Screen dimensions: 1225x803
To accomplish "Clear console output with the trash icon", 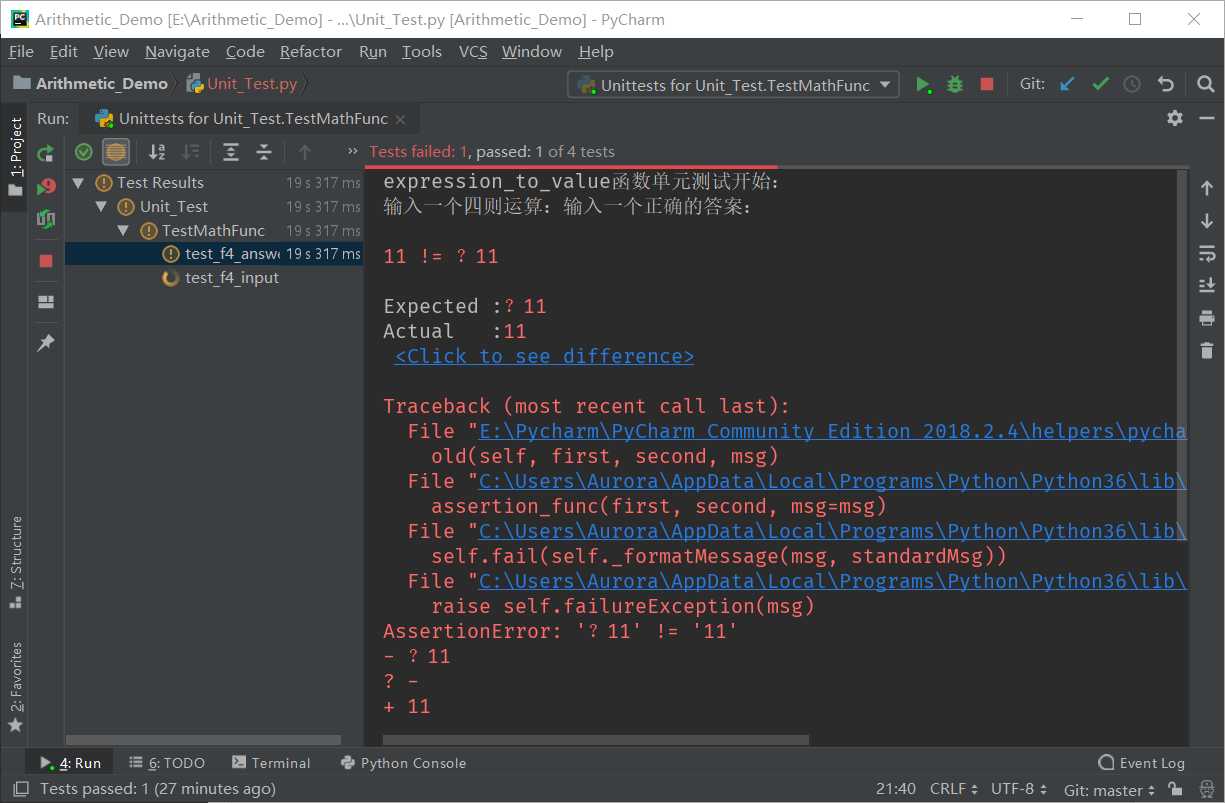I will click(1207, 350).
